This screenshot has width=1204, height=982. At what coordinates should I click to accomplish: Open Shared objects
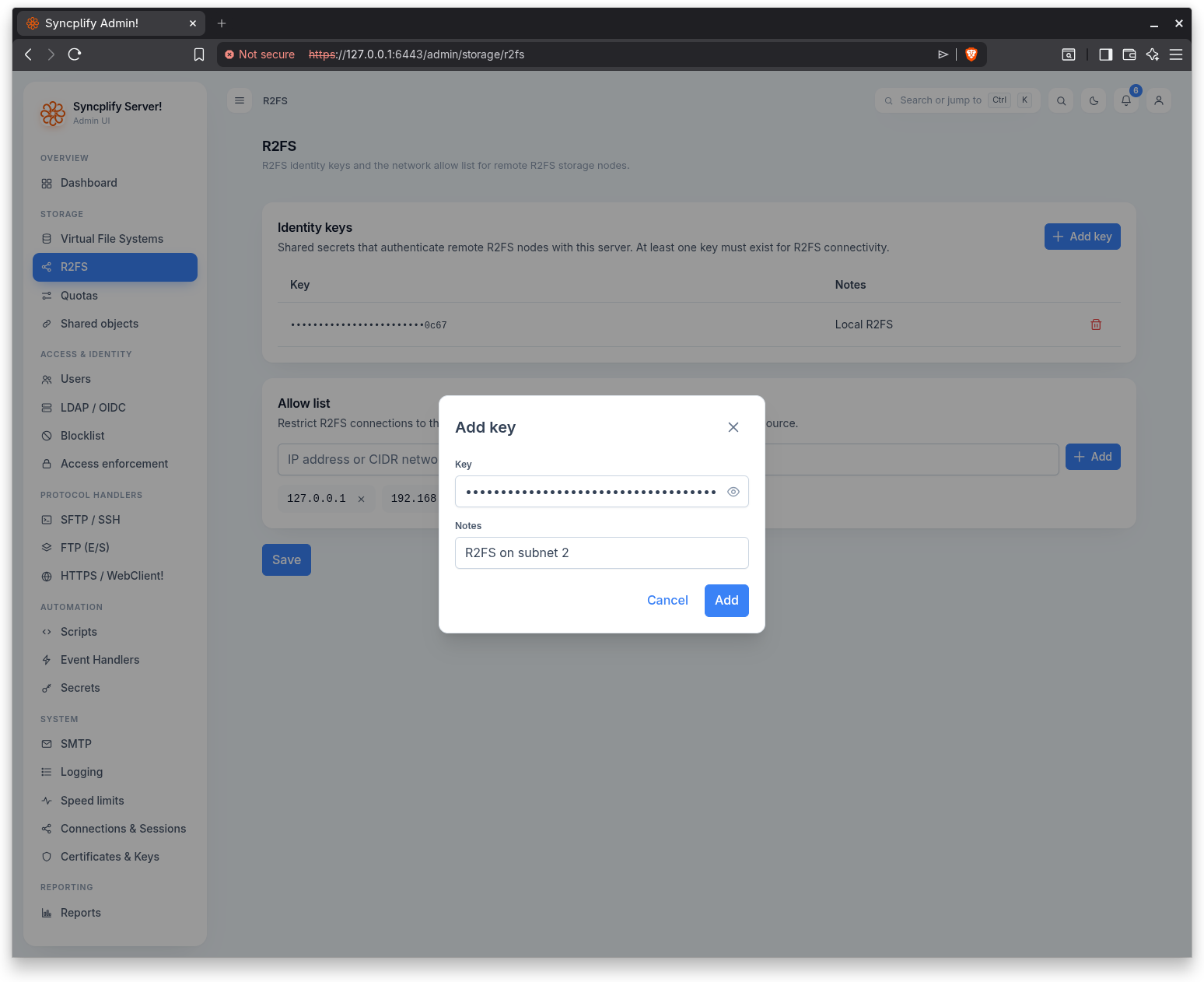coord(115,324)
